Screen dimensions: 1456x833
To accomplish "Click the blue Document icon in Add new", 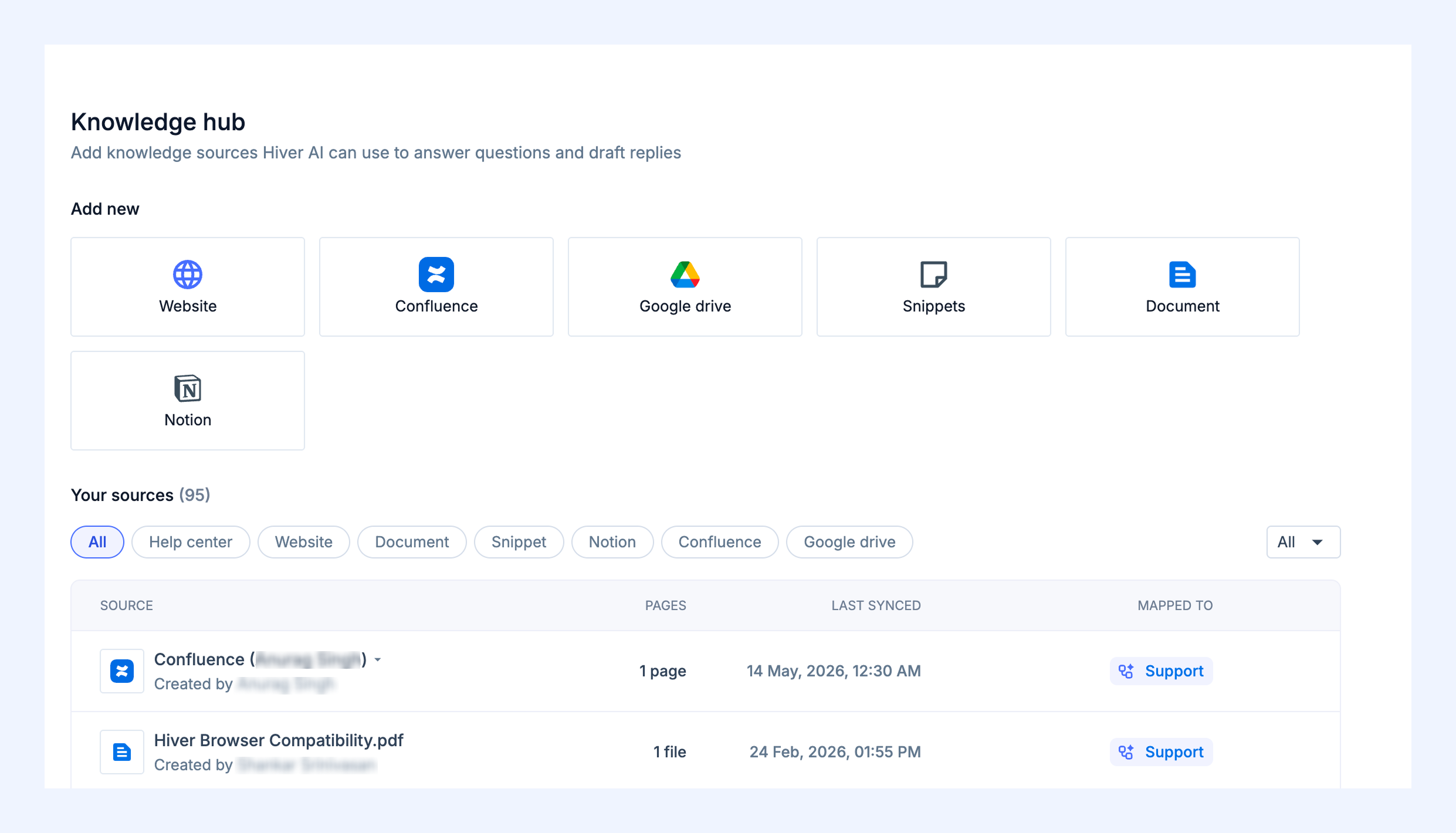I will click(x=1183, y=275).
